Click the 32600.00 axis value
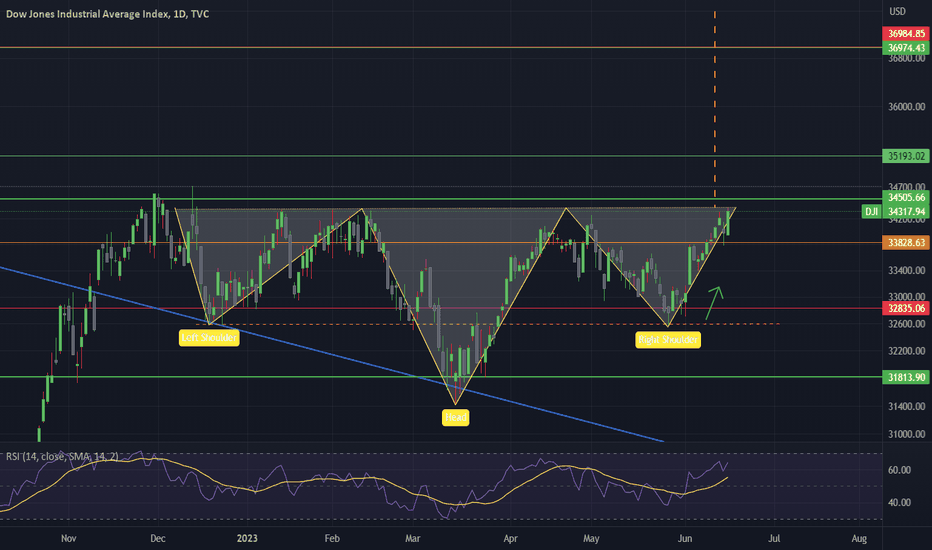932x550 pixels. click(906, 324)
